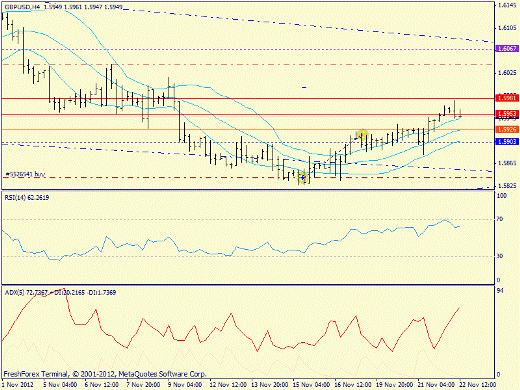The width and height of the screenshot is (520, 390).
Task: Click the 1.6145 axis value
Action: click(507, 5)
